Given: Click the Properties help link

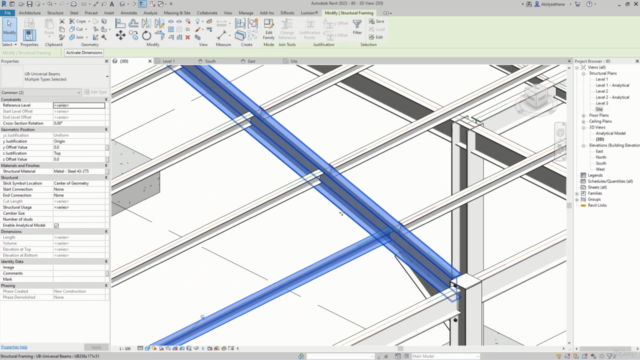Looking at the screenshot, I should pyautogui.click(x=14, y=347).
